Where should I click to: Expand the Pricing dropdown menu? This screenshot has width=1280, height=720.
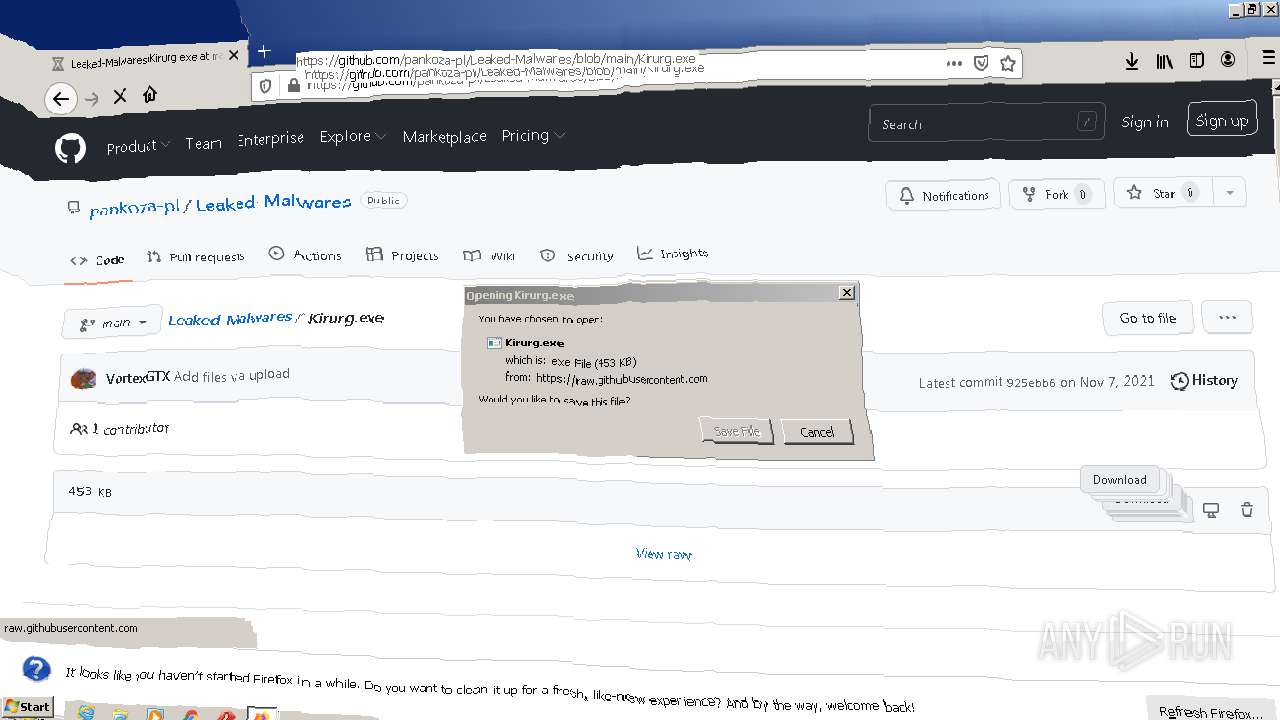tap(533, 135)
